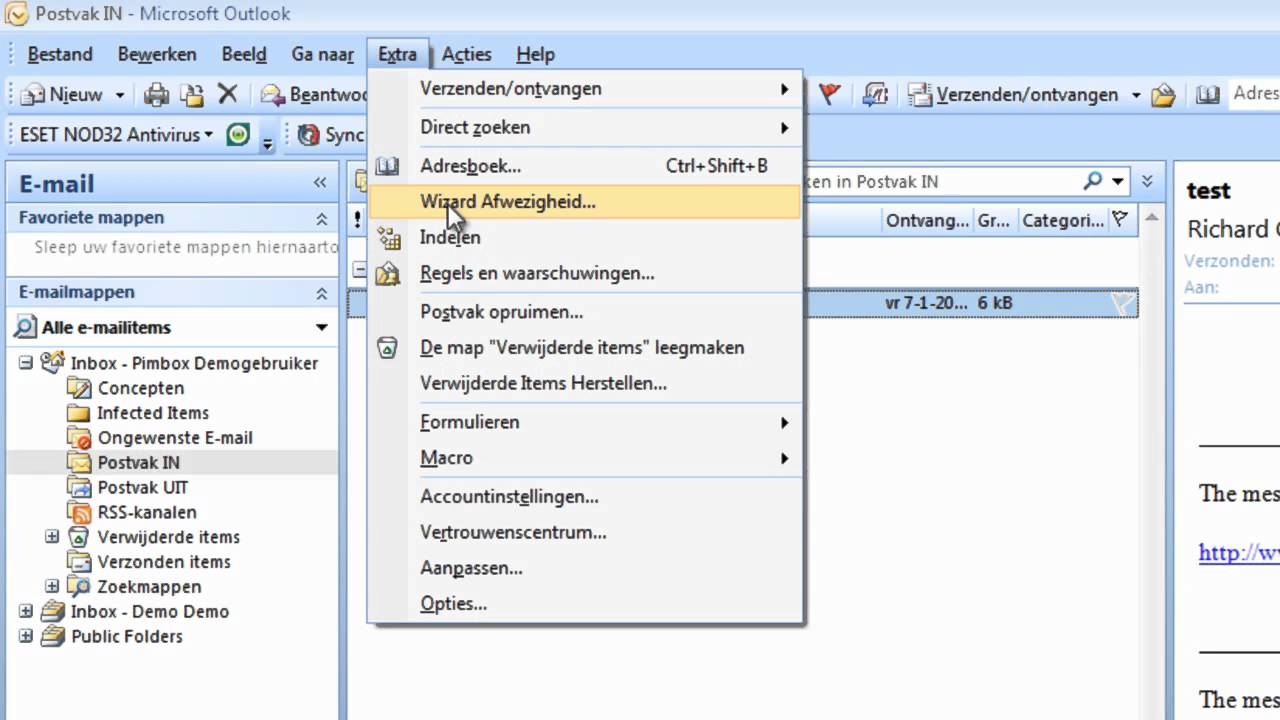Collapse the E-mail navigation pane chevron
Viewport: 1280px width, 720px height.
point(320,182)
